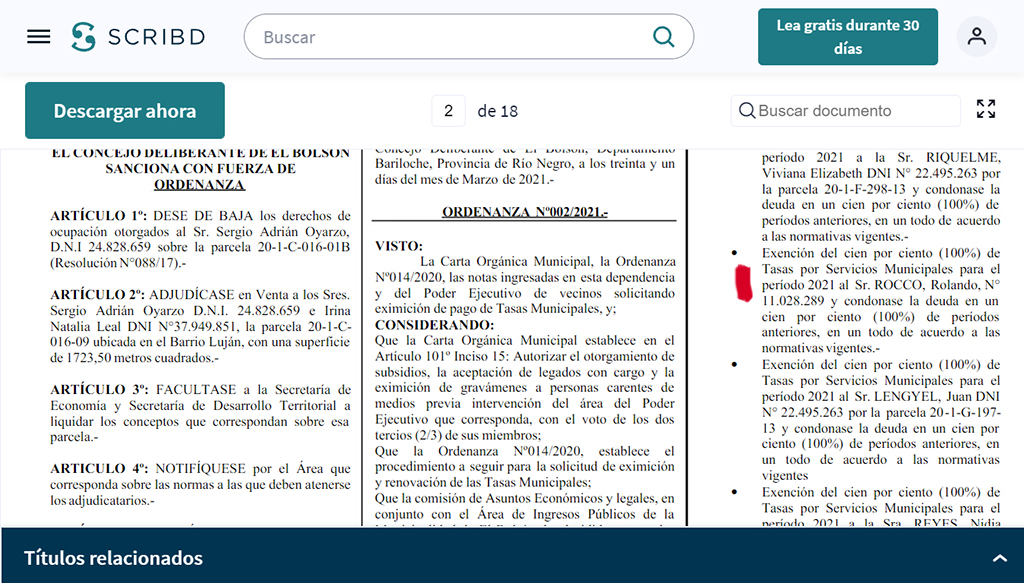Go to Scribd home via logo
Image resolution: width=1024 pixels, height=583 pixels.
(138, 37)
